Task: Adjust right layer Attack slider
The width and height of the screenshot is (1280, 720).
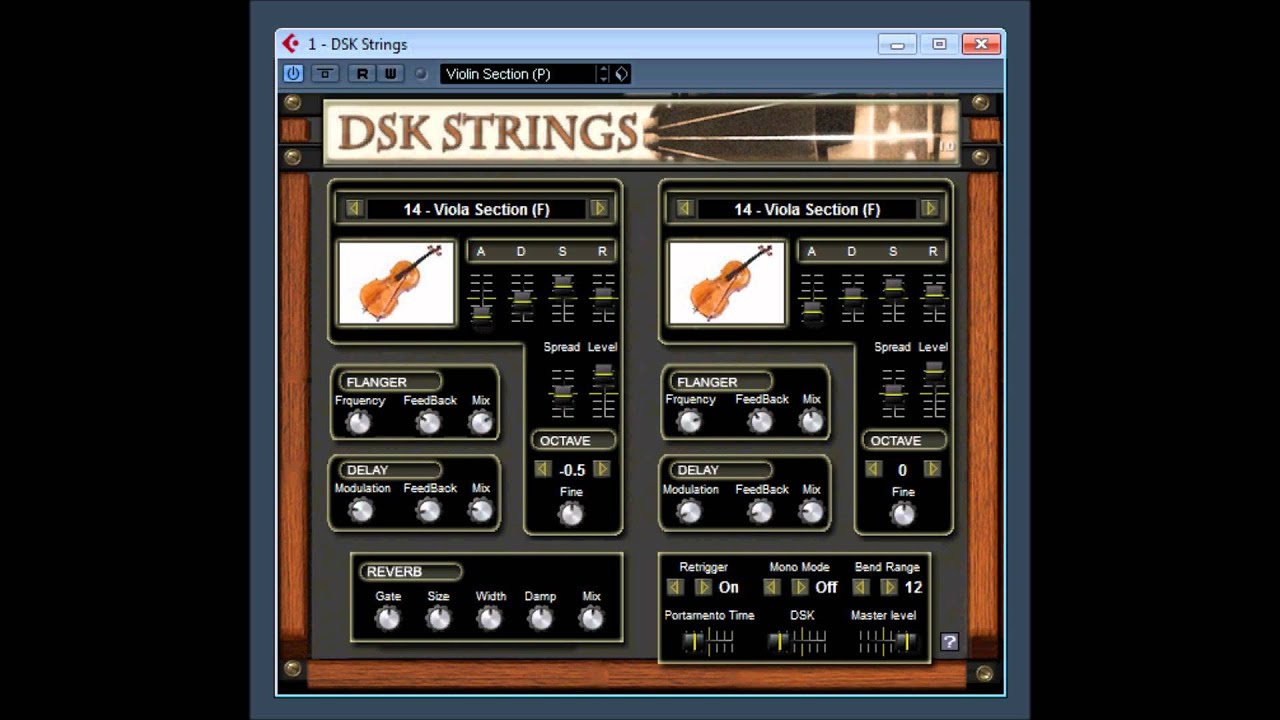Action: point(812,298)
